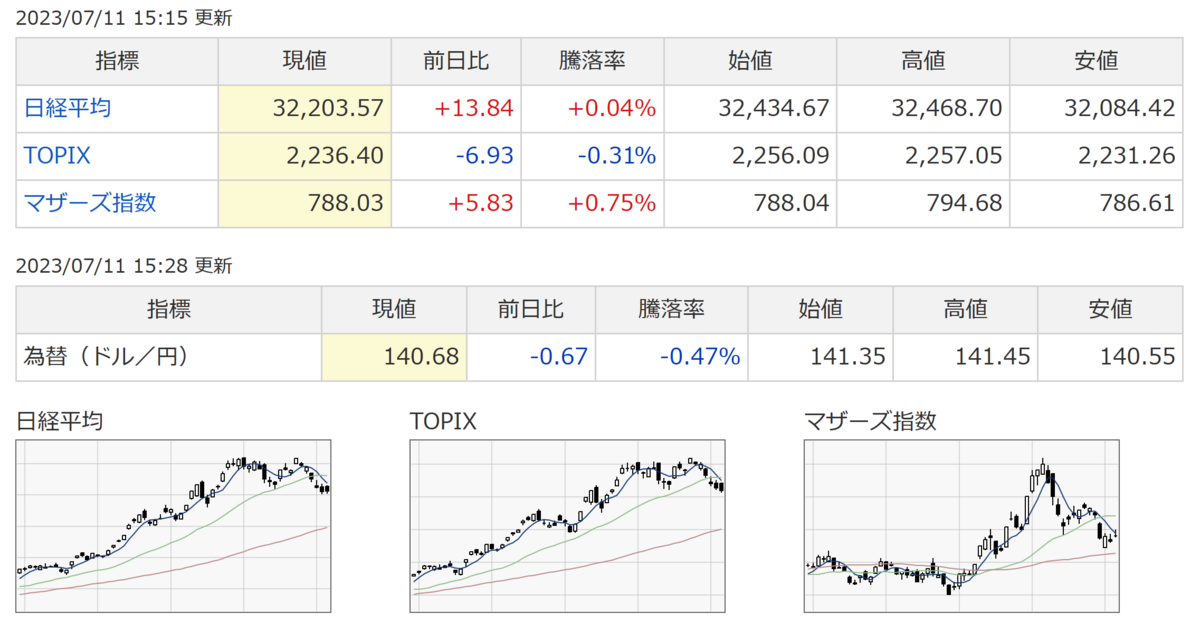Select the マザーズ current value 788.03

point(349,204)
